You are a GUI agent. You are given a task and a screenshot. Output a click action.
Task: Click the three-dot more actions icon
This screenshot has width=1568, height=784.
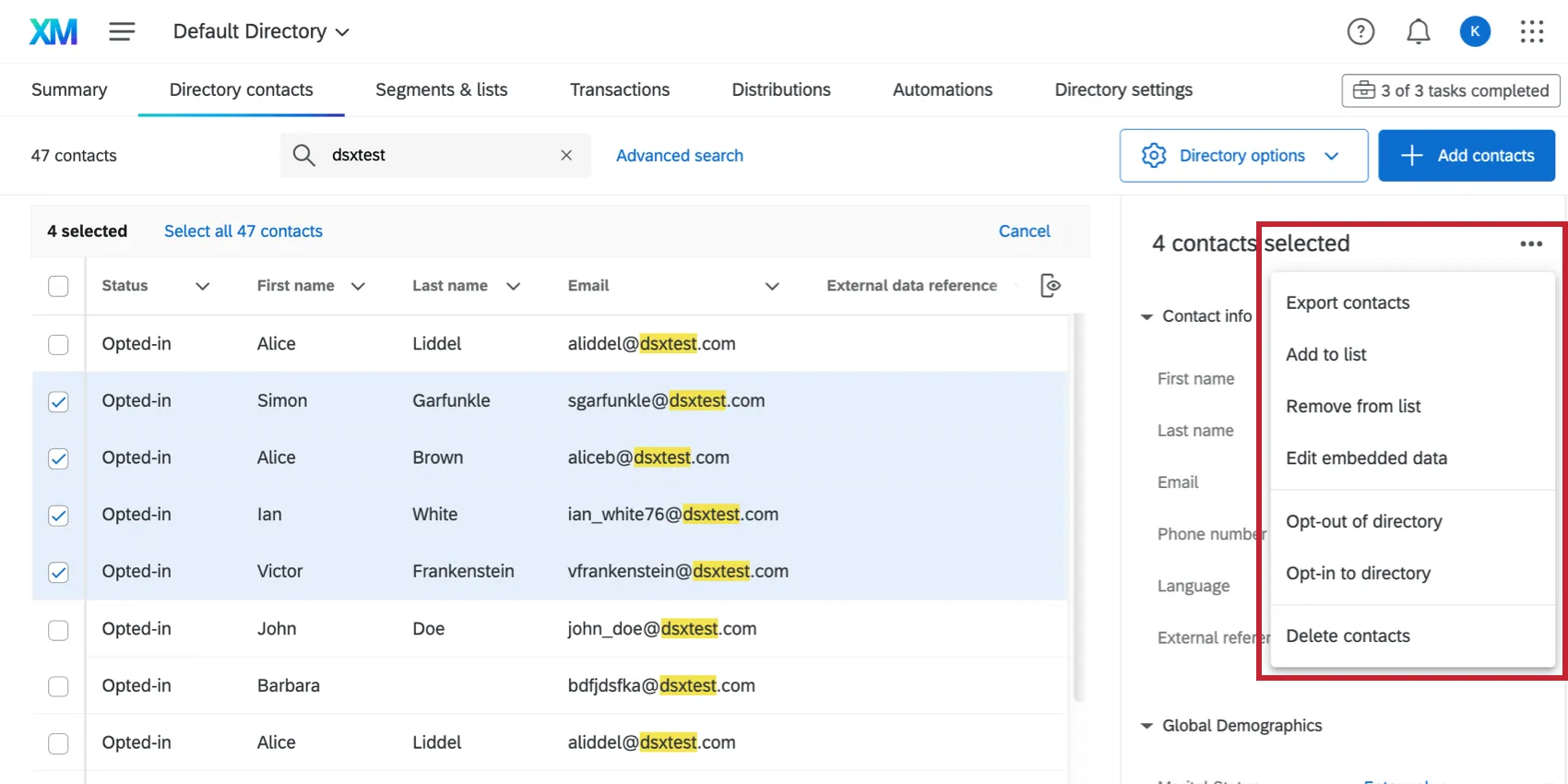1531,244
